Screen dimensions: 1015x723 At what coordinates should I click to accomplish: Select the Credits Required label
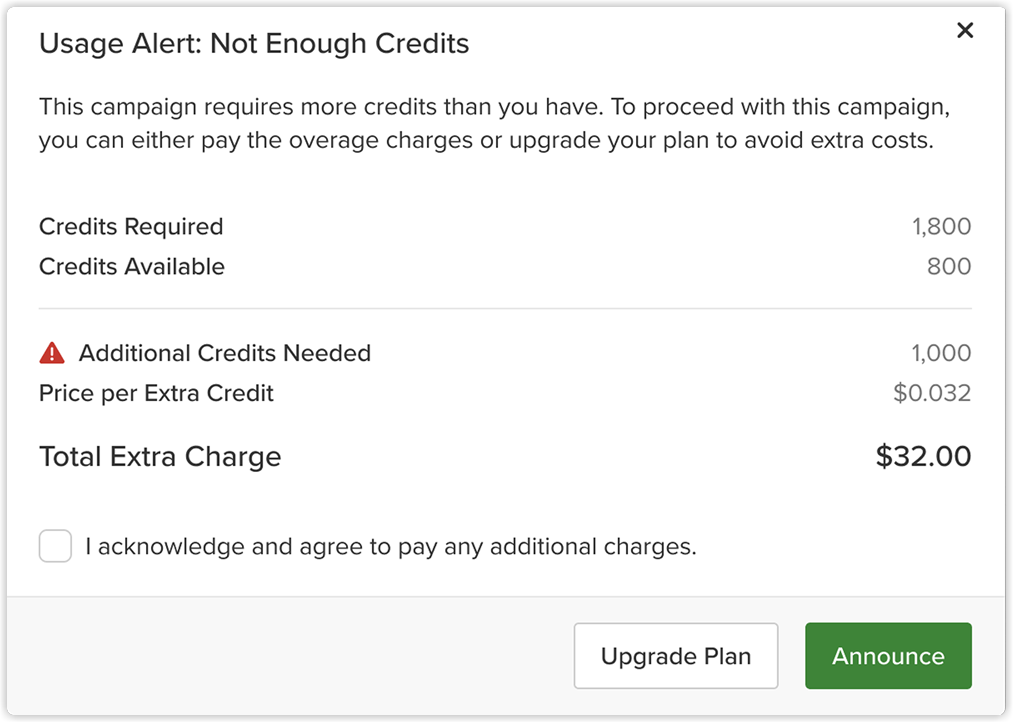pyautogui.click(x=131, y=227)
